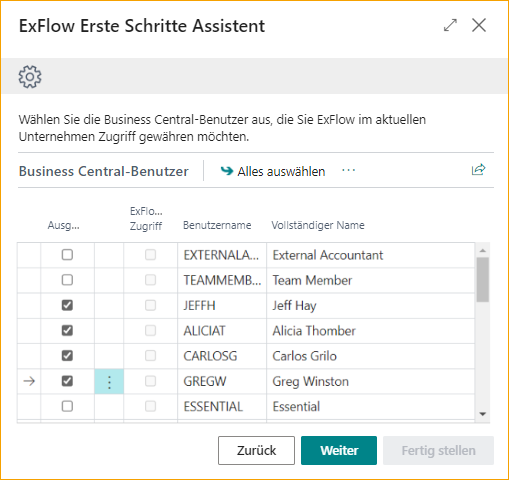509x480 pixels.
Task: Click the Greg Winston name cell
Action: tap(371, 381)
